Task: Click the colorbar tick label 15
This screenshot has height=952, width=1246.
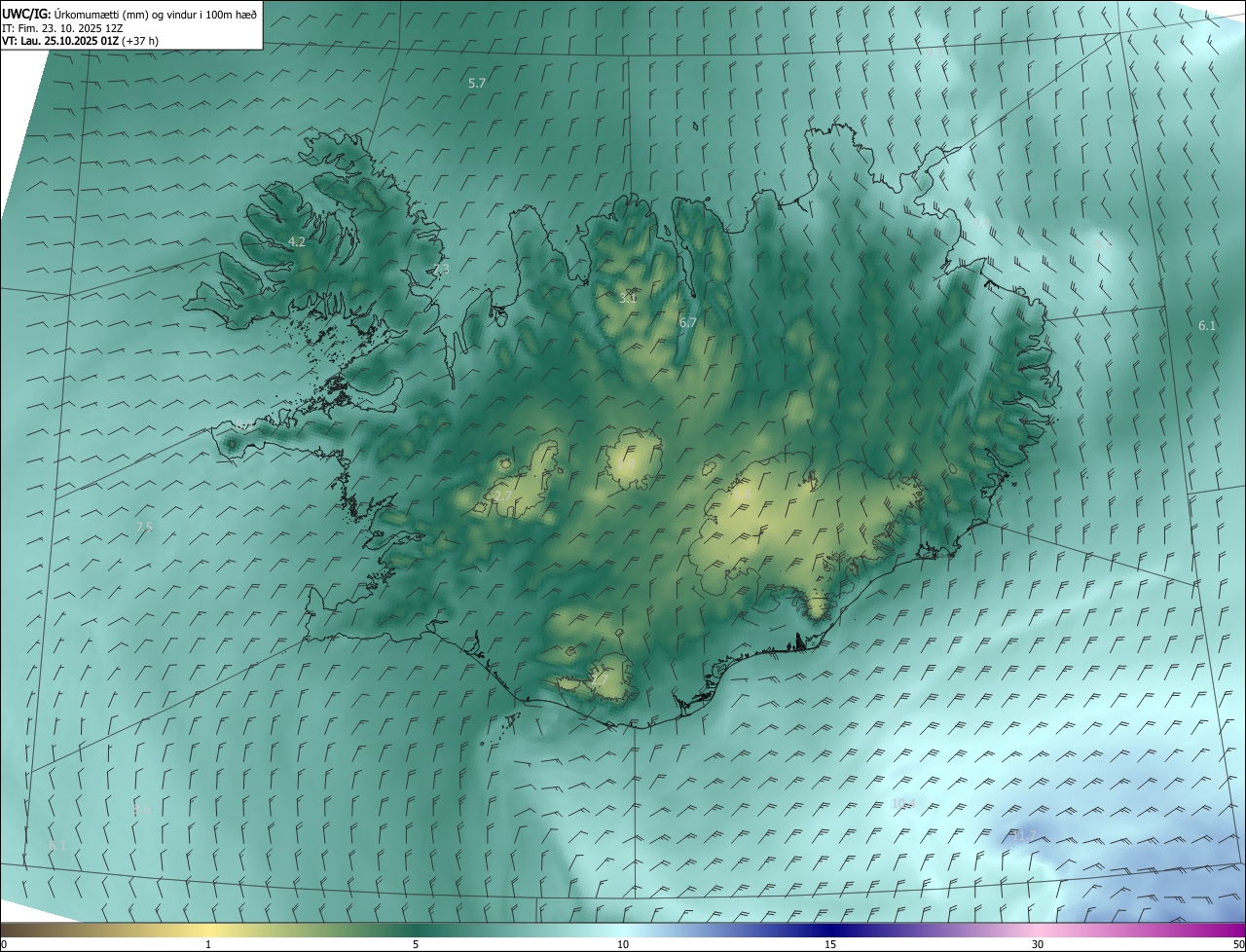Action: (x=830, y=944)
